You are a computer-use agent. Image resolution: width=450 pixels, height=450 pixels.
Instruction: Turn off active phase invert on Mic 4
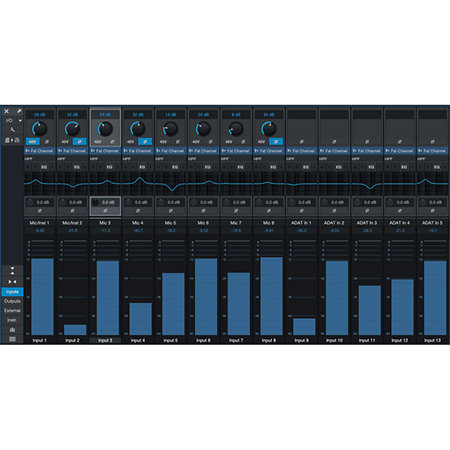pyautogui.click(x=145, y=142)
